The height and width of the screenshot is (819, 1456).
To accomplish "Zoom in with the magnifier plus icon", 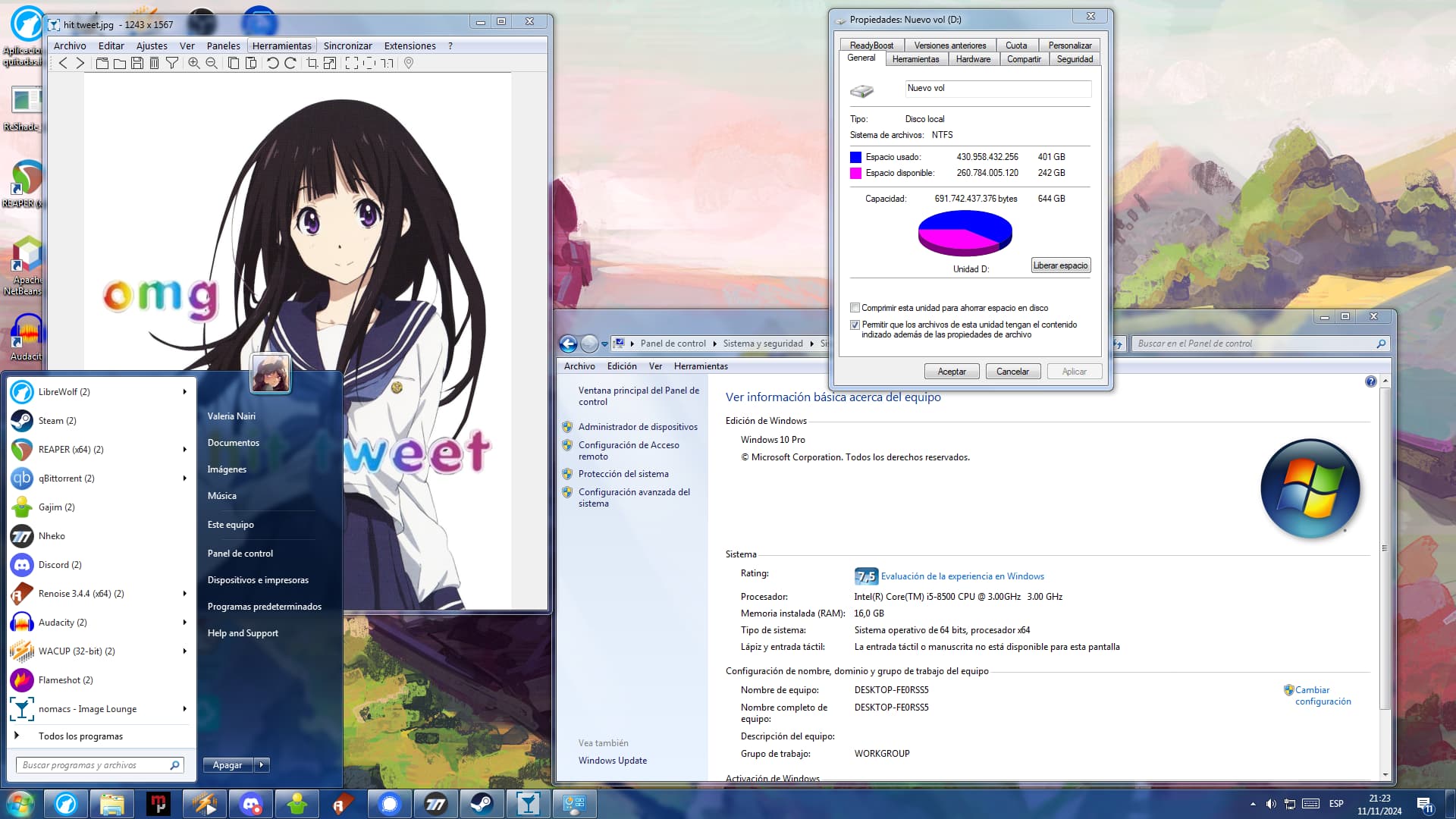I will [x=194, y=63].
